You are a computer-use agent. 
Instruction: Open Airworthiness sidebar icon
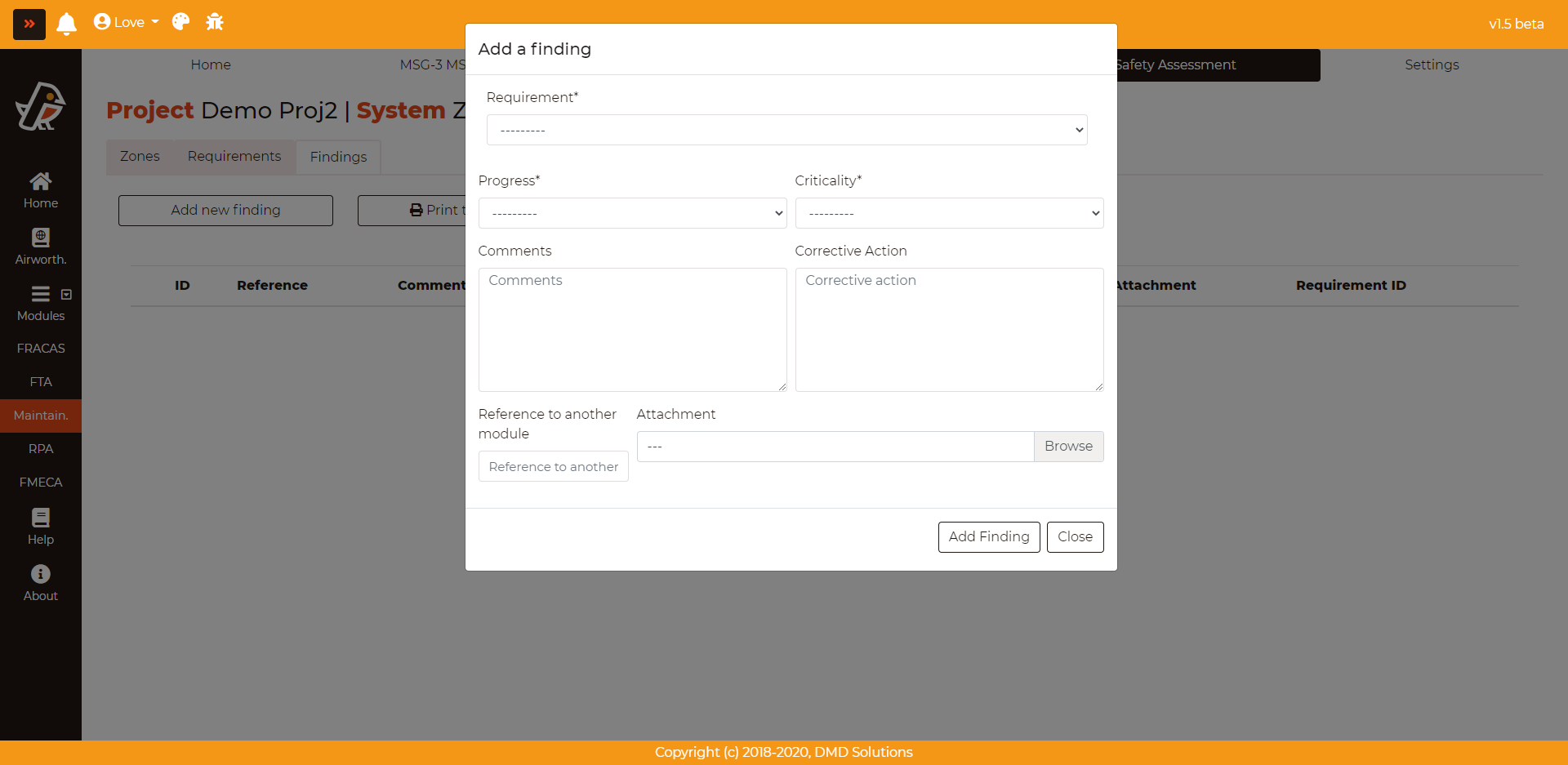[x=41, y=247]
